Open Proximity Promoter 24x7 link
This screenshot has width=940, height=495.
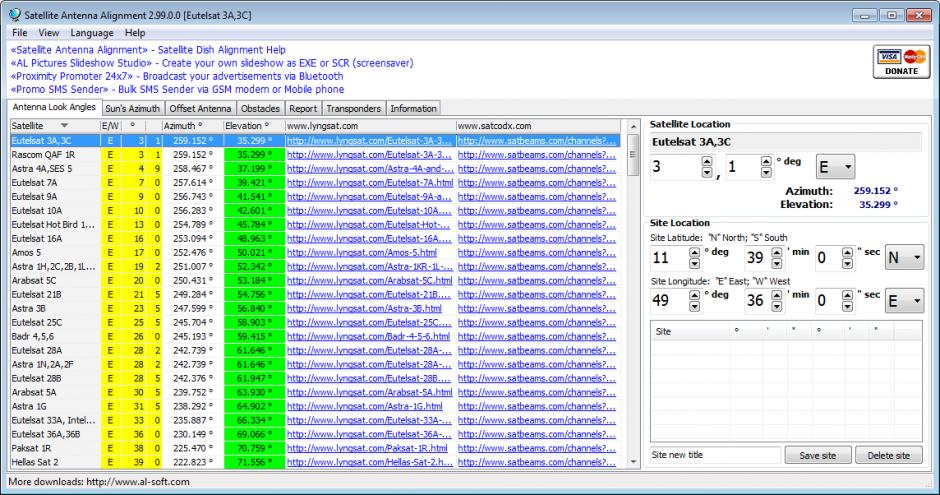coord(177,76)
